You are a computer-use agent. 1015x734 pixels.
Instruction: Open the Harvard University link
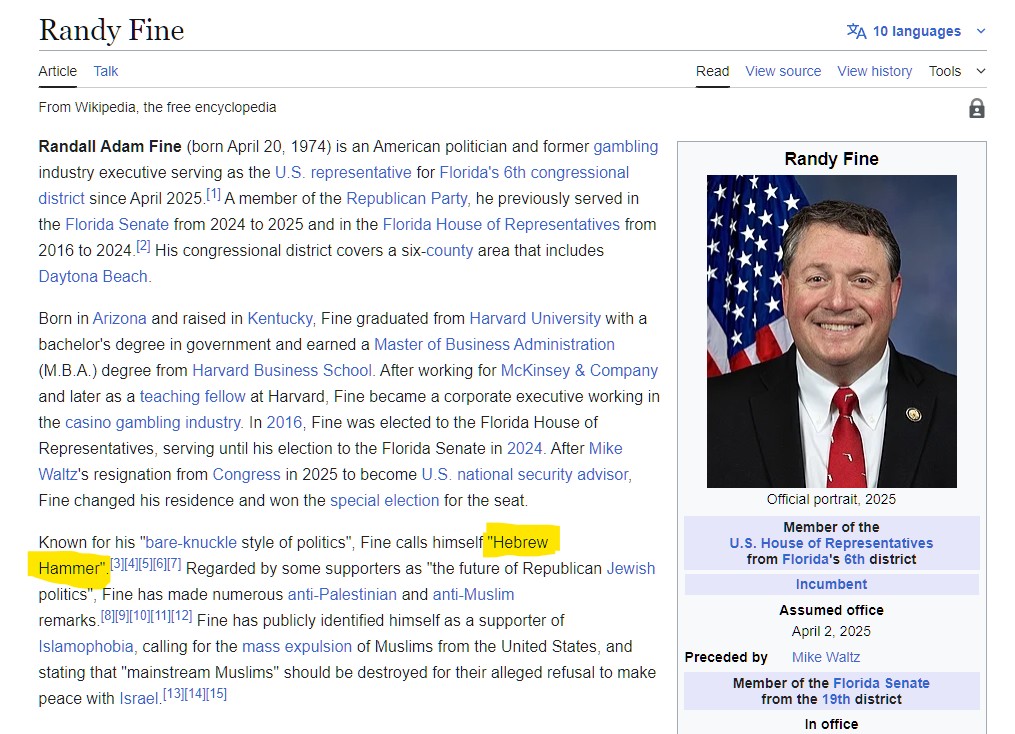pyautogui.click(x=535, y=319)
